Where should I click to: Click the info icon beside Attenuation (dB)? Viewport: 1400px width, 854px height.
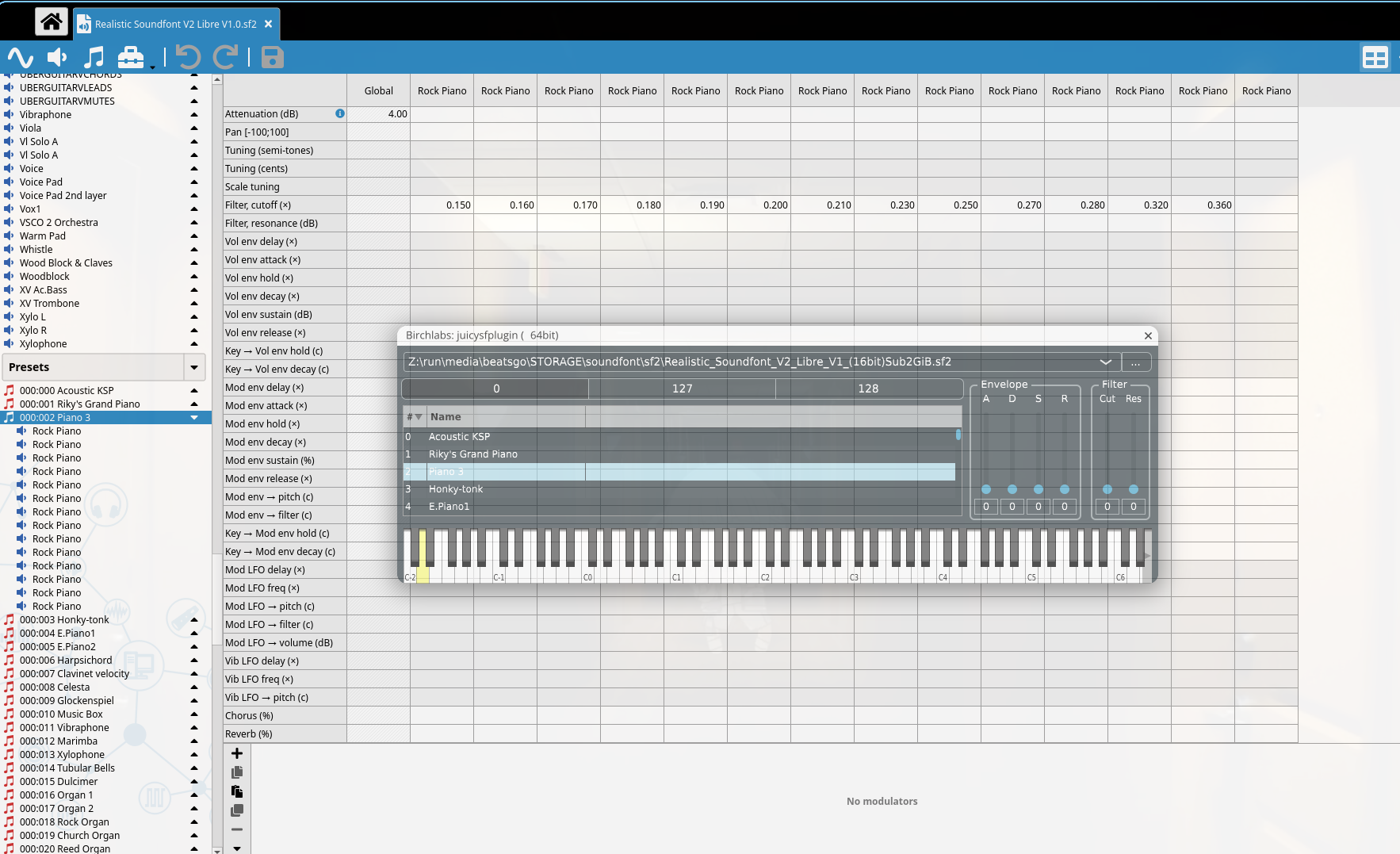[x=339, y=113]
